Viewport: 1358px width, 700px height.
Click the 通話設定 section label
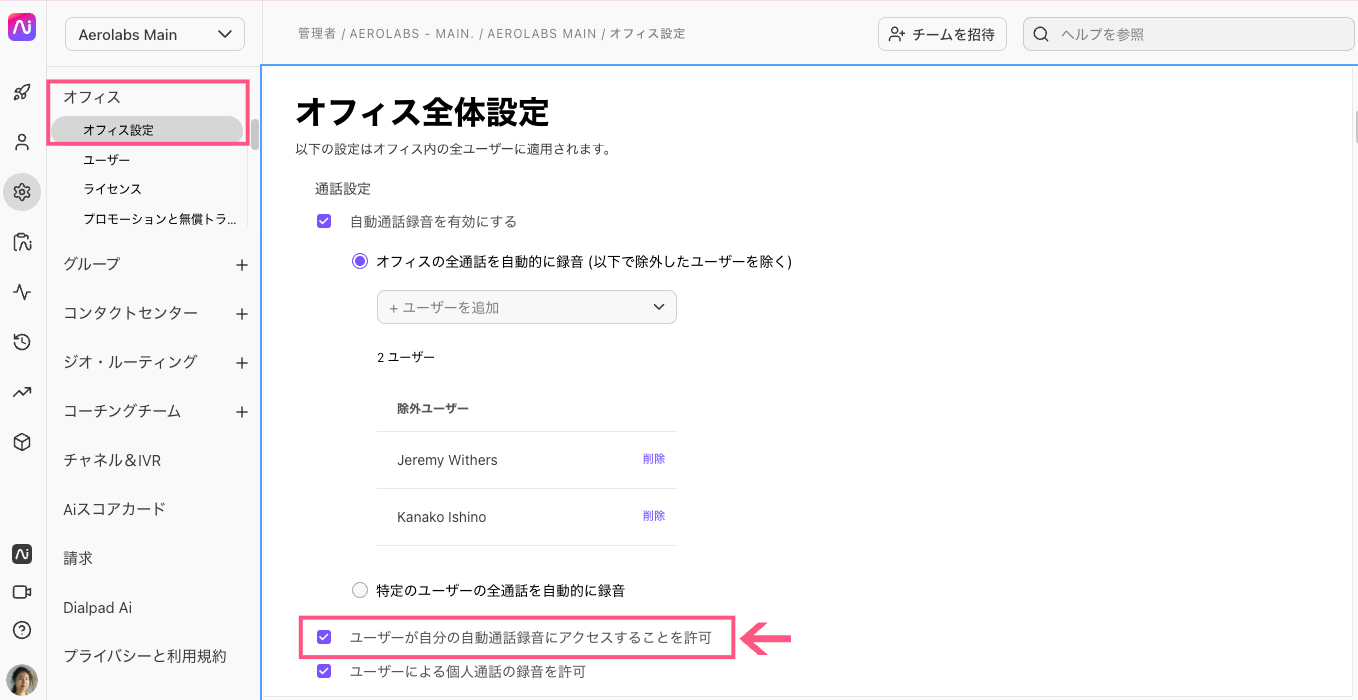pyautogui.click(x=343, y=188)
